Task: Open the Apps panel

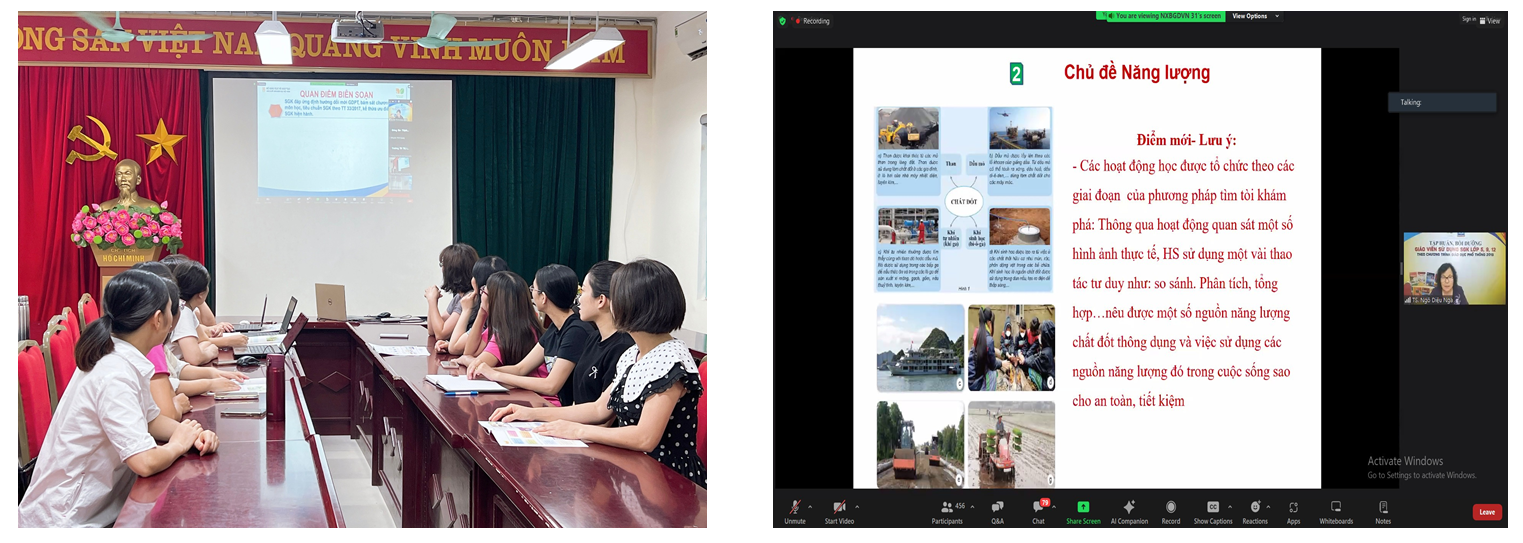Action: pyautogui.click(x=1293, y=511)
